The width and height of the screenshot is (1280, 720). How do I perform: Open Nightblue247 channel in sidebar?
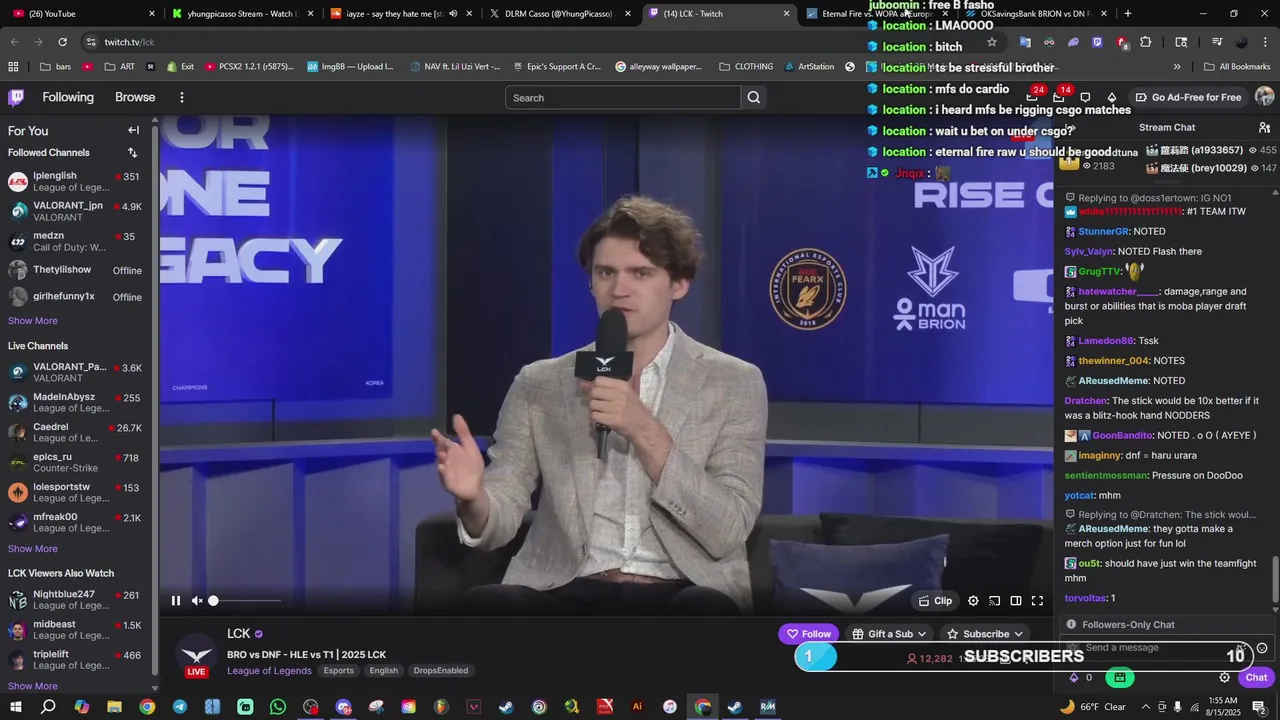(75, 599)
